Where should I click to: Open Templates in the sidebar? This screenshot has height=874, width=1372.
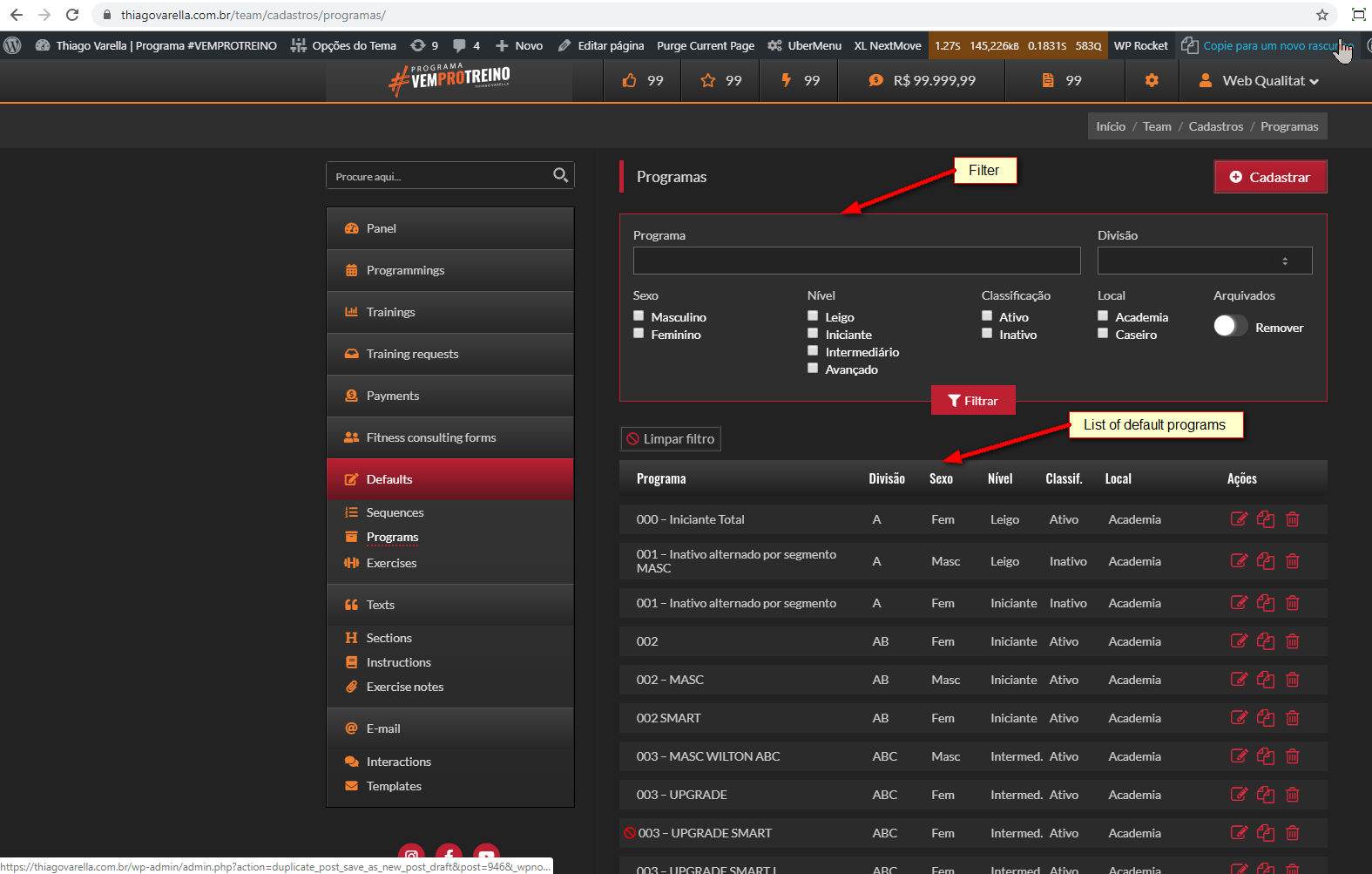[383, 786]
